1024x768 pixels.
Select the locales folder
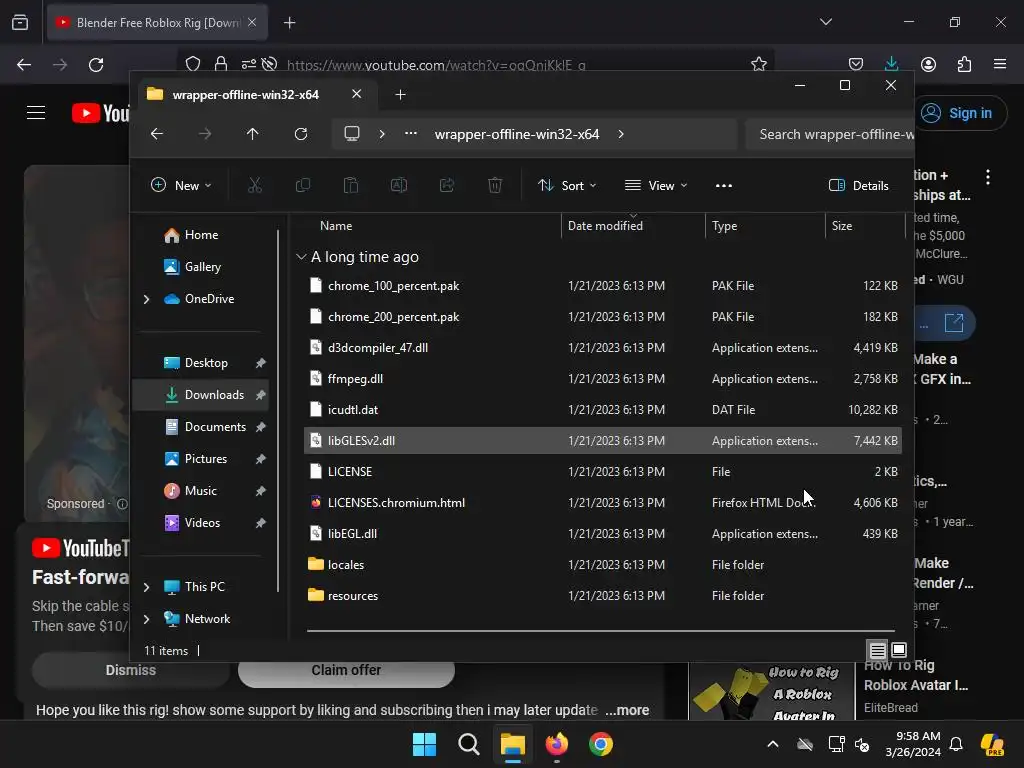click(602, 564)
